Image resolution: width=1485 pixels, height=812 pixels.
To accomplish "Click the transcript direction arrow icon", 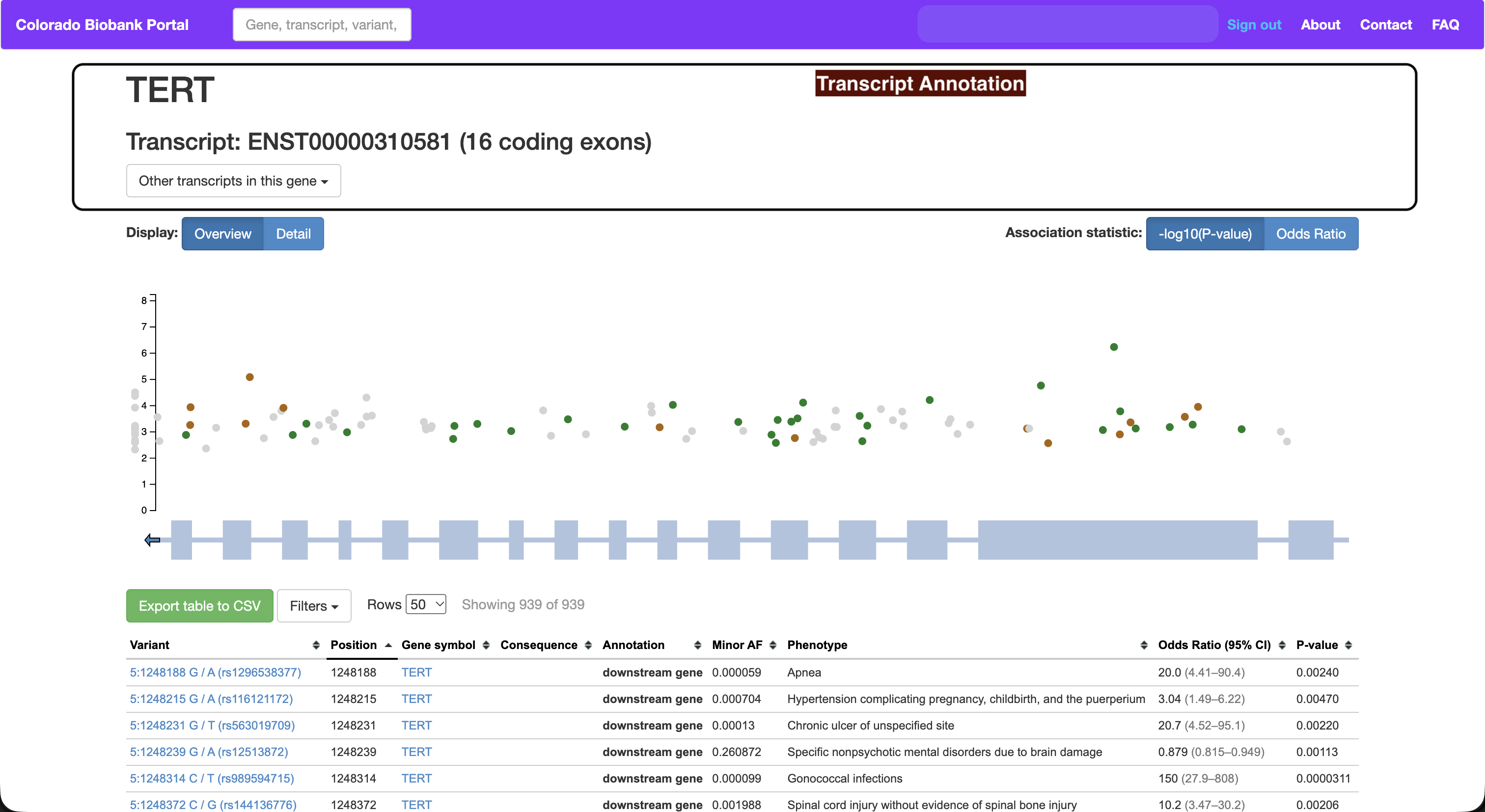I will click(152, 540).
